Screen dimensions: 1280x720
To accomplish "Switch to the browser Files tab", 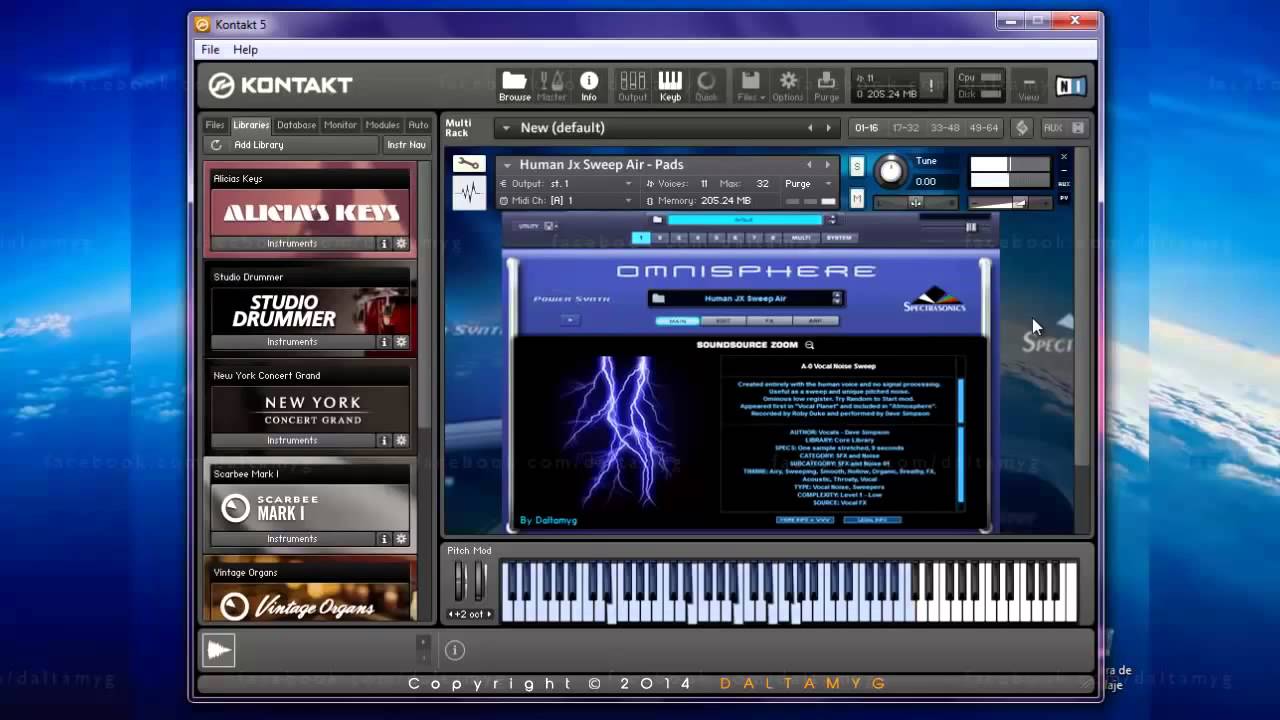I will point(215,125).
